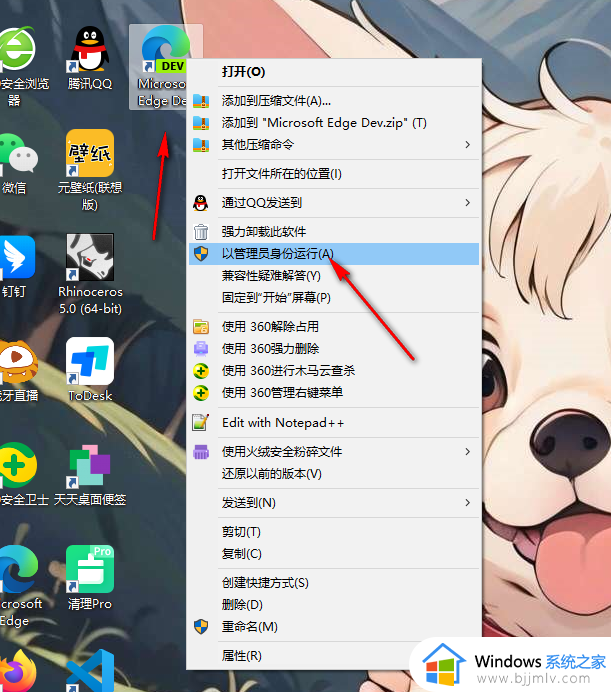Screen dimensions: 611x692
Task: Choose 剪切(T) from the menu
Action: pos(334,532)
